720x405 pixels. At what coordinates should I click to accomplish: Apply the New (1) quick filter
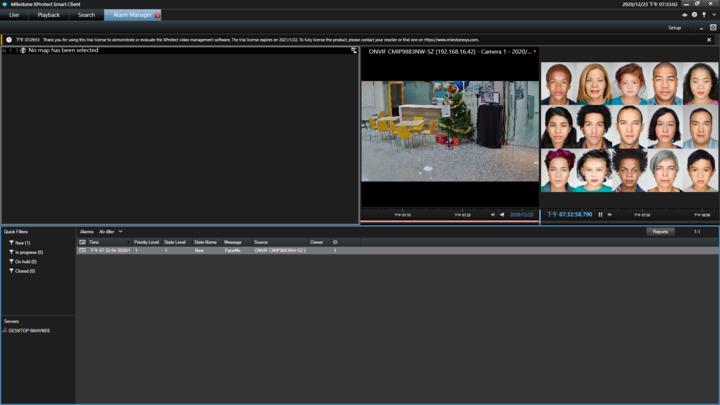(x=21, y=243)
